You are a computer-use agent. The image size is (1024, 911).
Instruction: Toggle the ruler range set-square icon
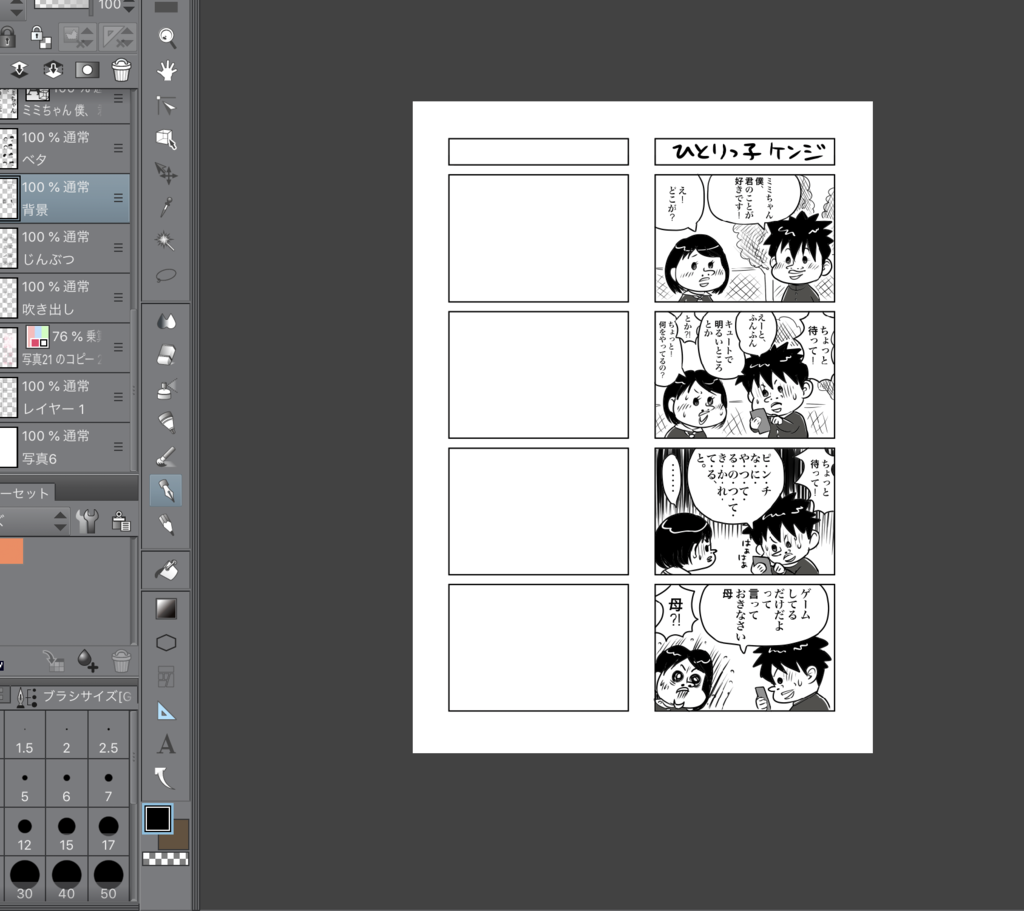click(118, 37)
